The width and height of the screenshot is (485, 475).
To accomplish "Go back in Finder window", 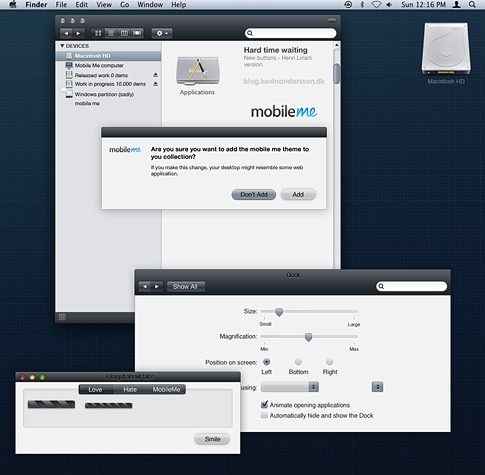I will (x=66, y=33).
